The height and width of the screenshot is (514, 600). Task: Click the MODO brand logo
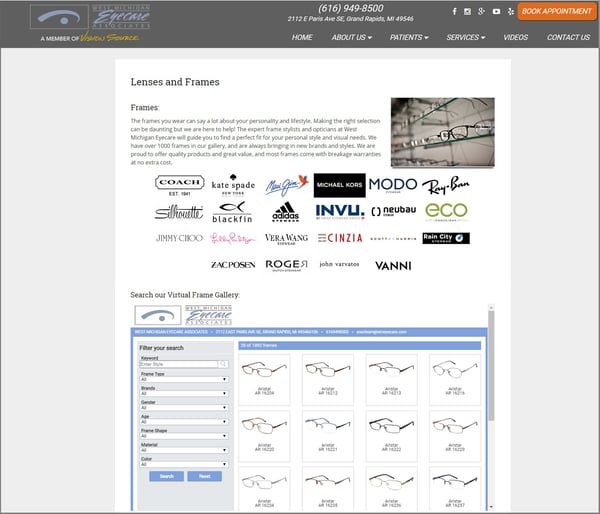pos(393,185)
